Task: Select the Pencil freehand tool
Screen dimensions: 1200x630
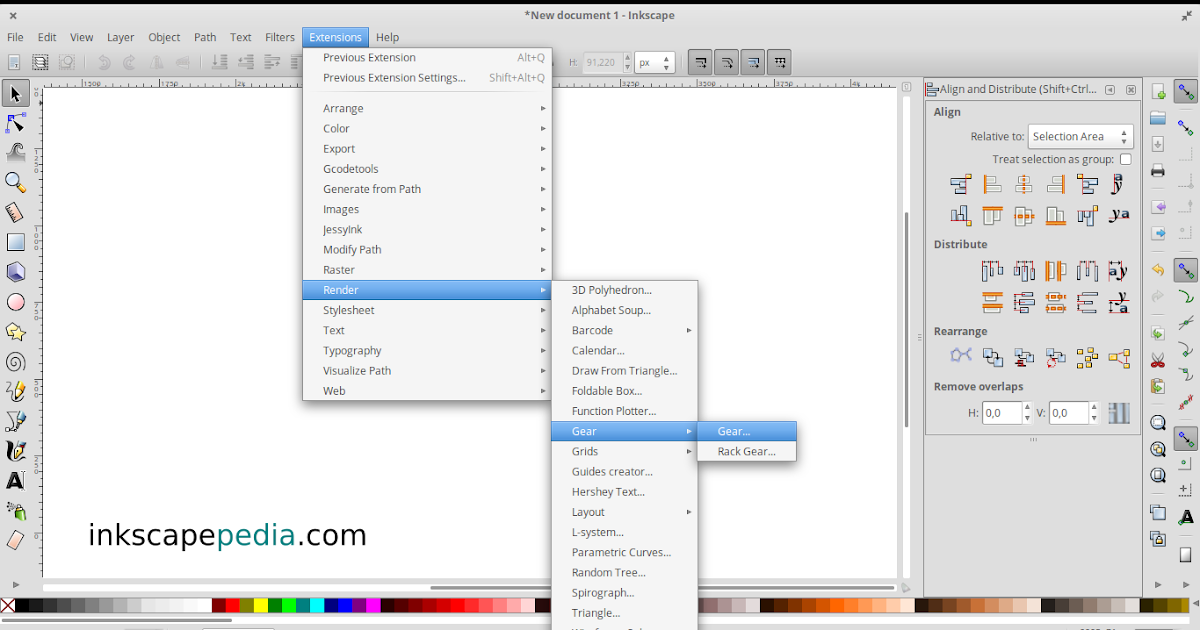Action: [x=15, y=391]
